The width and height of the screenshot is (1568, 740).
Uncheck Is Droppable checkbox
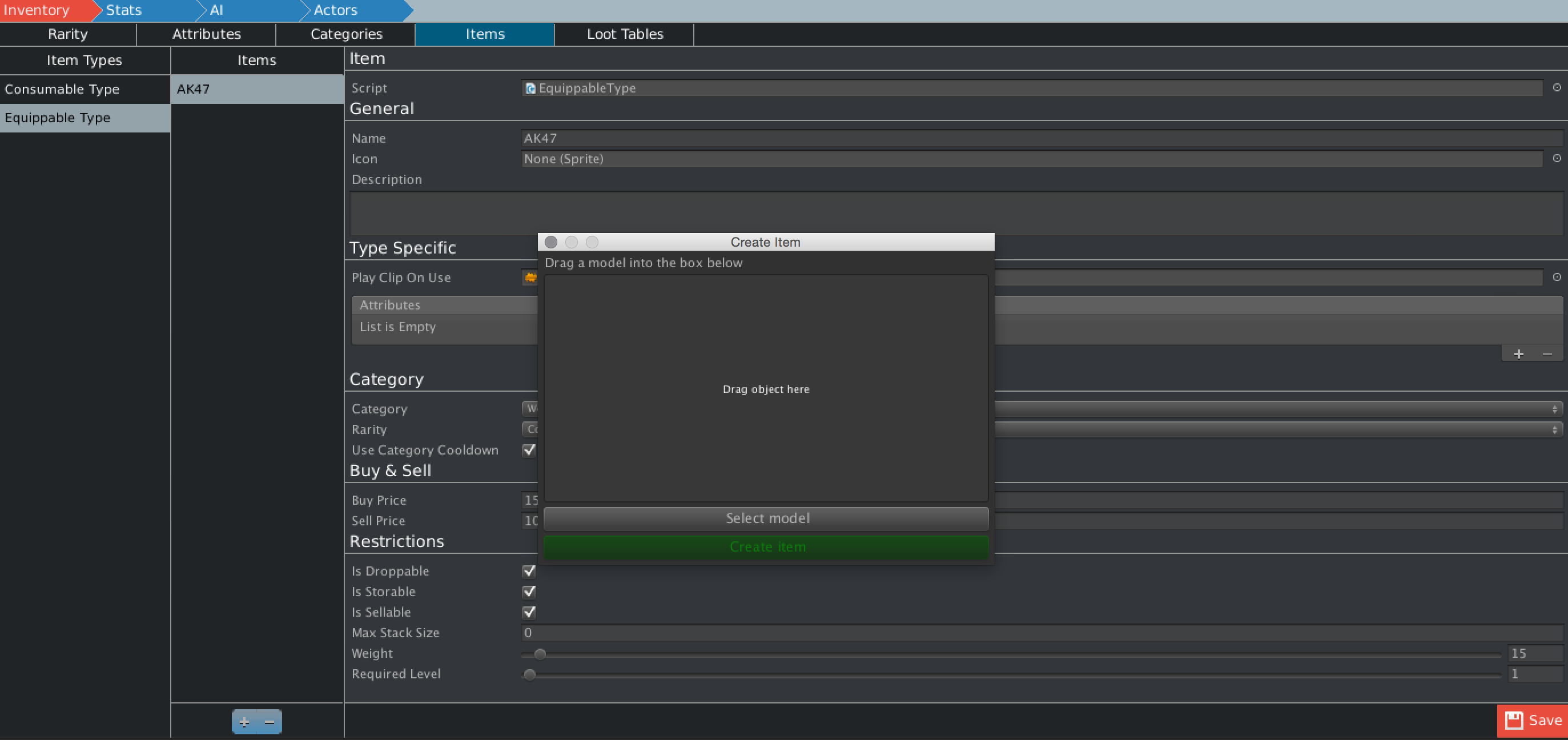point(529,571)
